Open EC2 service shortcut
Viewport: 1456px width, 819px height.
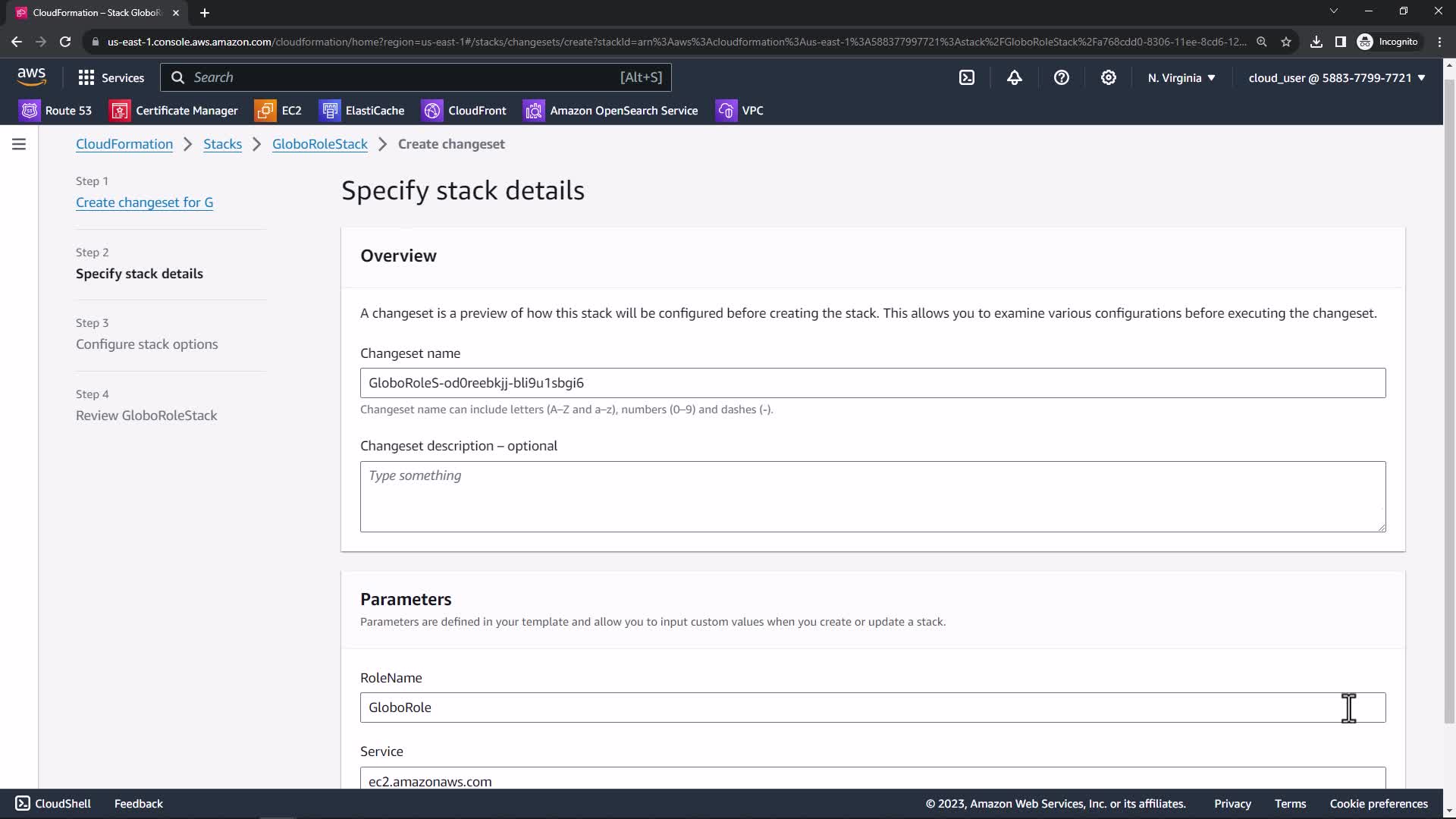click(278, 111)
